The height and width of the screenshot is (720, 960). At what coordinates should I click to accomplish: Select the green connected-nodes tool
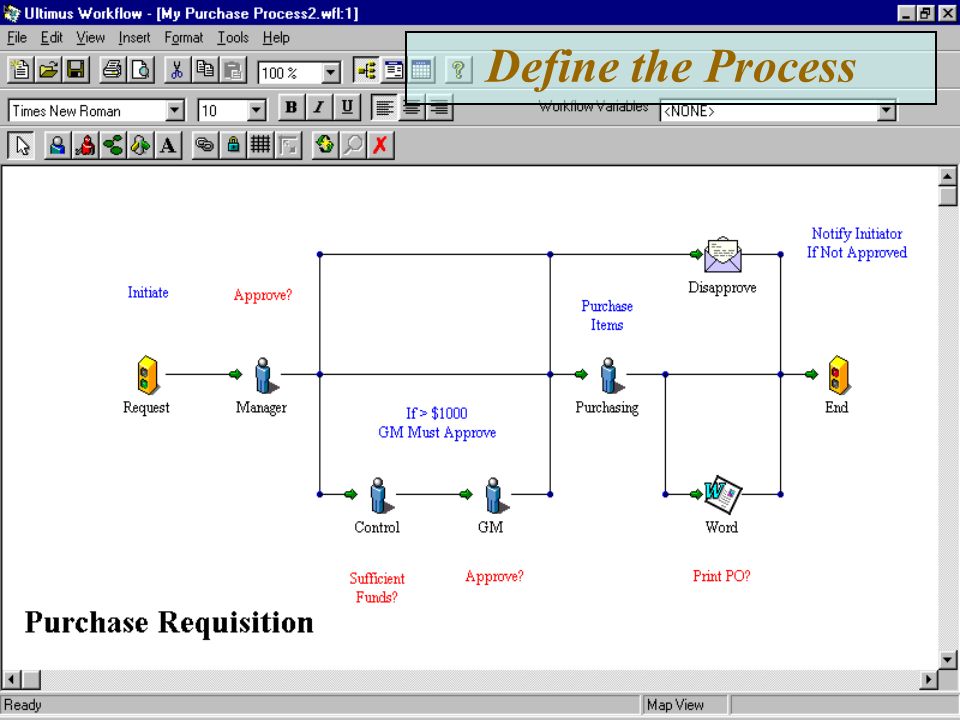113,146
